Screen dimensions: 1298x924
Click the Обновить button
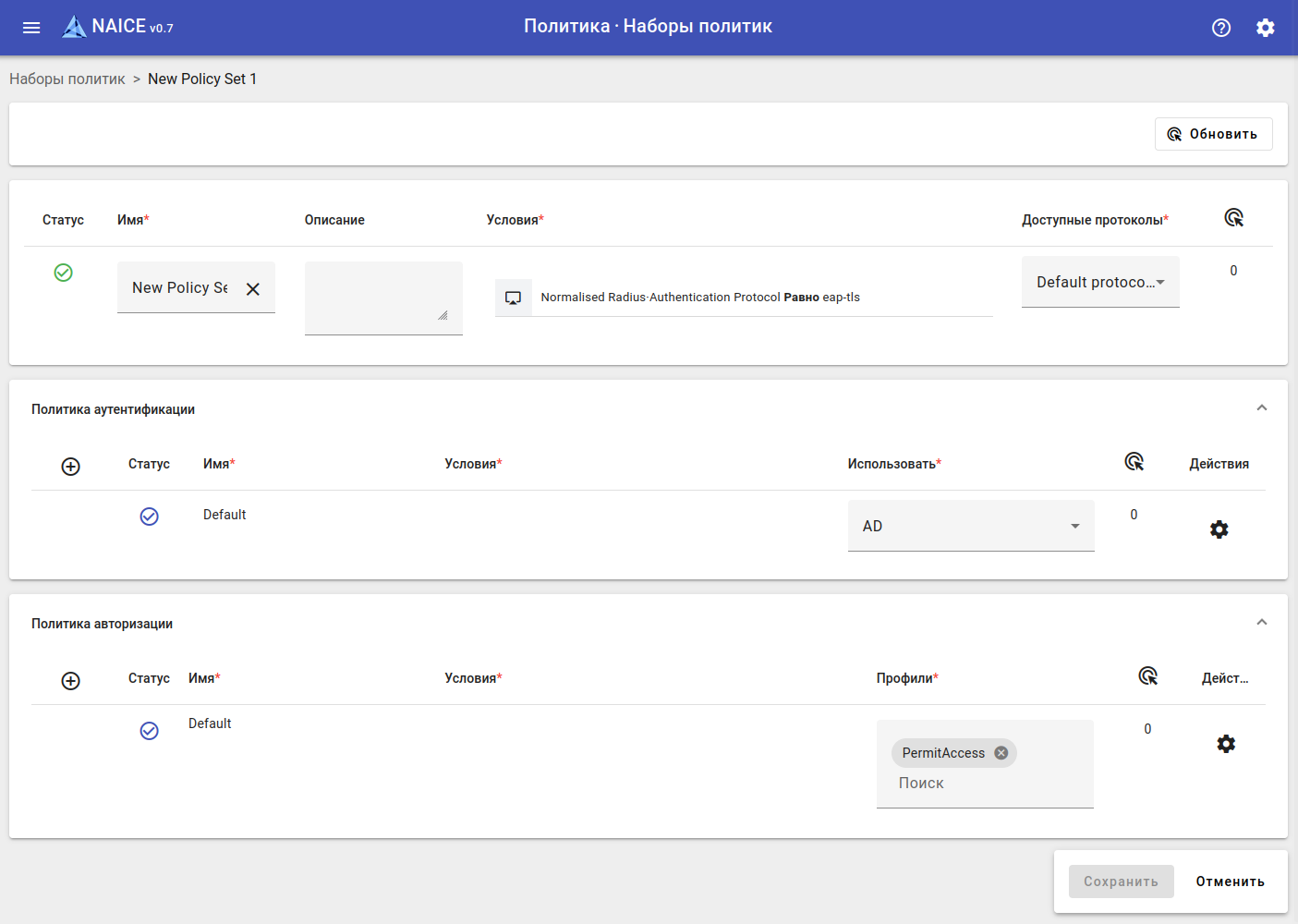[1213, 134]
